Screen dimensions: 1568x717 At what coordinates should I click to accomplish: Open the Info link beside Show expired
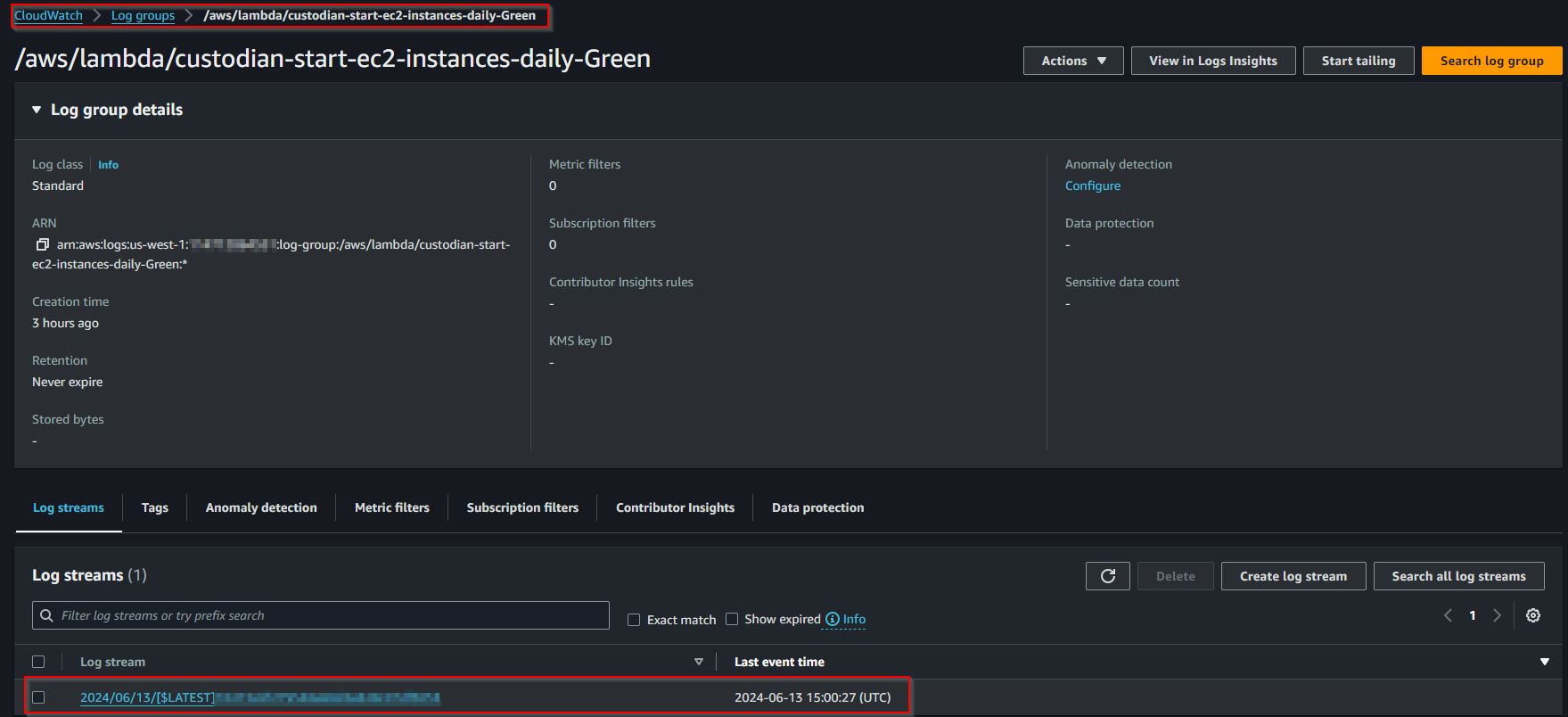click(854, 619)
